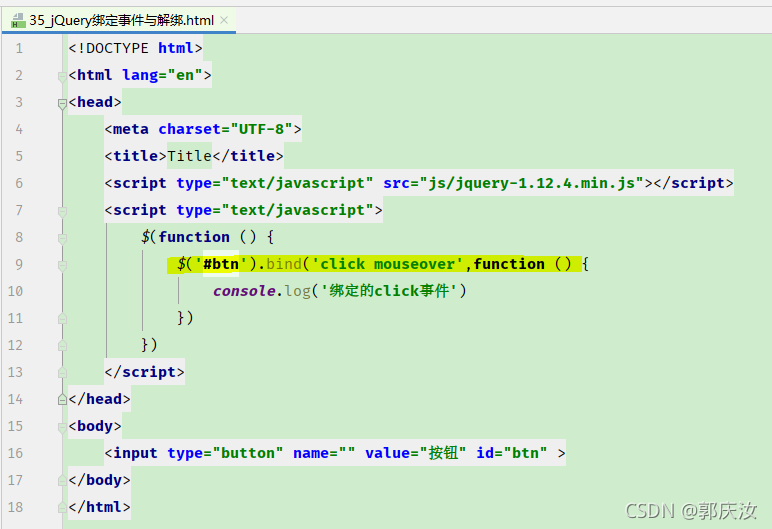
Task: Click the fold end marker on line 12
Action: (62, 346)
